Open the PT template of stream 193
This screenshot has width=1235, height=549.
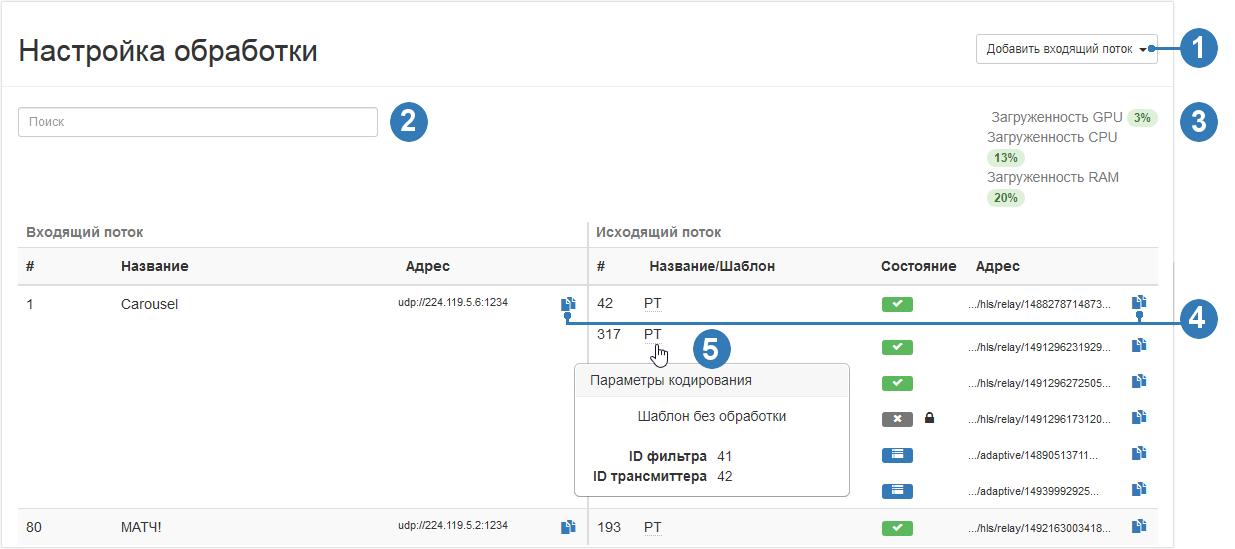click(652, 526)
